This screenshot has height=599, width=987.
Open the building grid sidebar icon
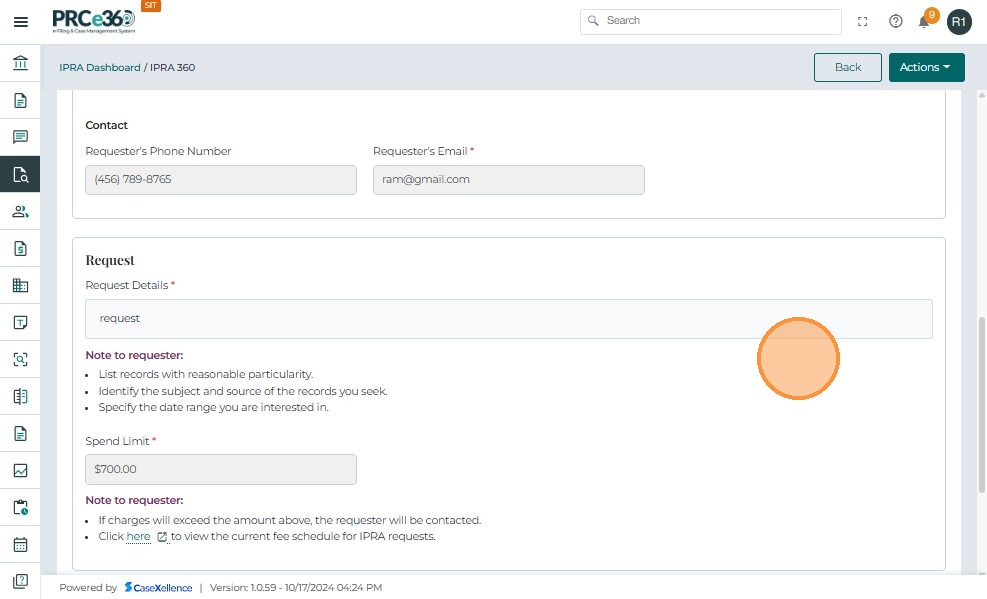pyautogui.click(x=20, y=285)
